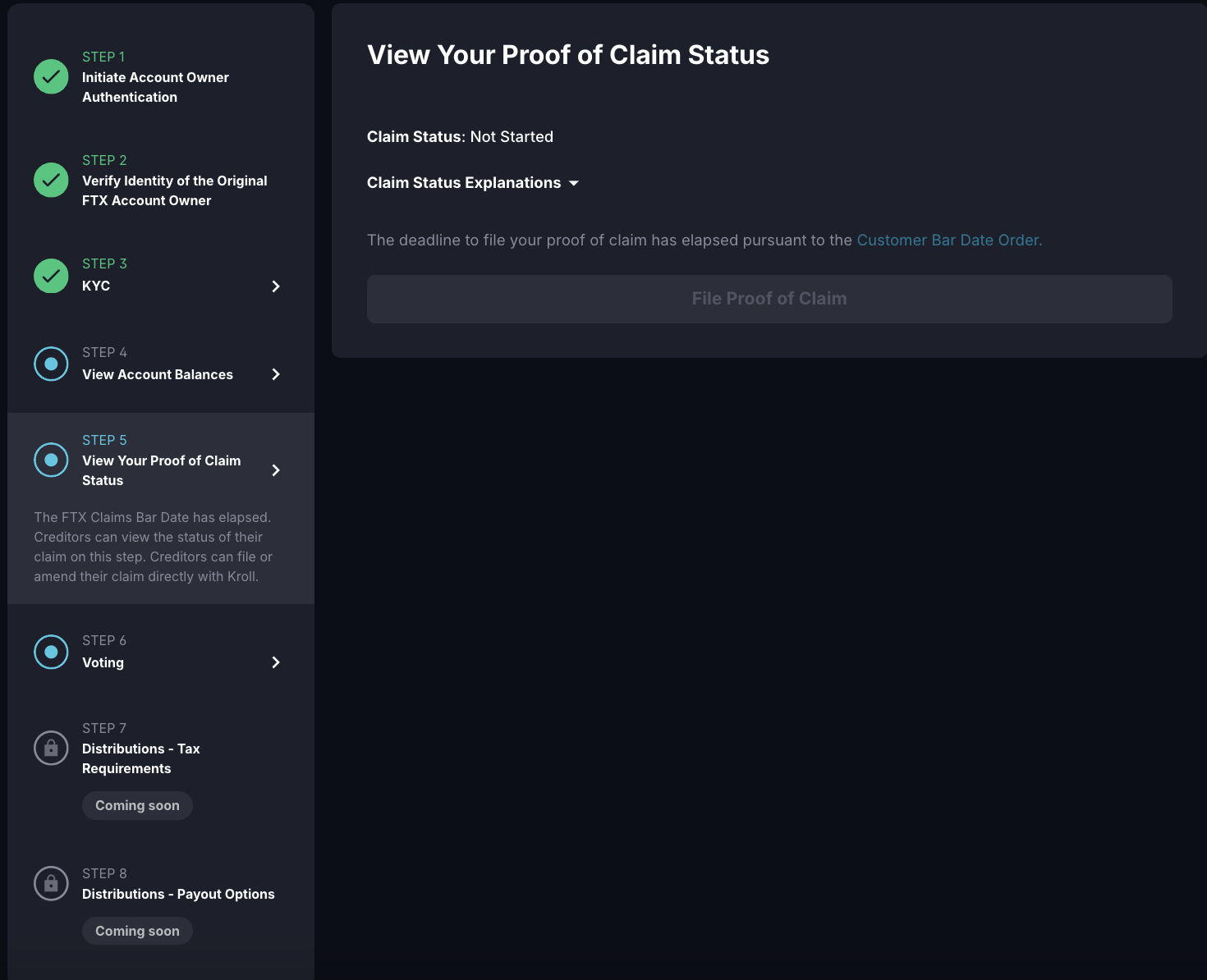
Task: Click the Coming soon badge under Step 7
Action: 137,805
